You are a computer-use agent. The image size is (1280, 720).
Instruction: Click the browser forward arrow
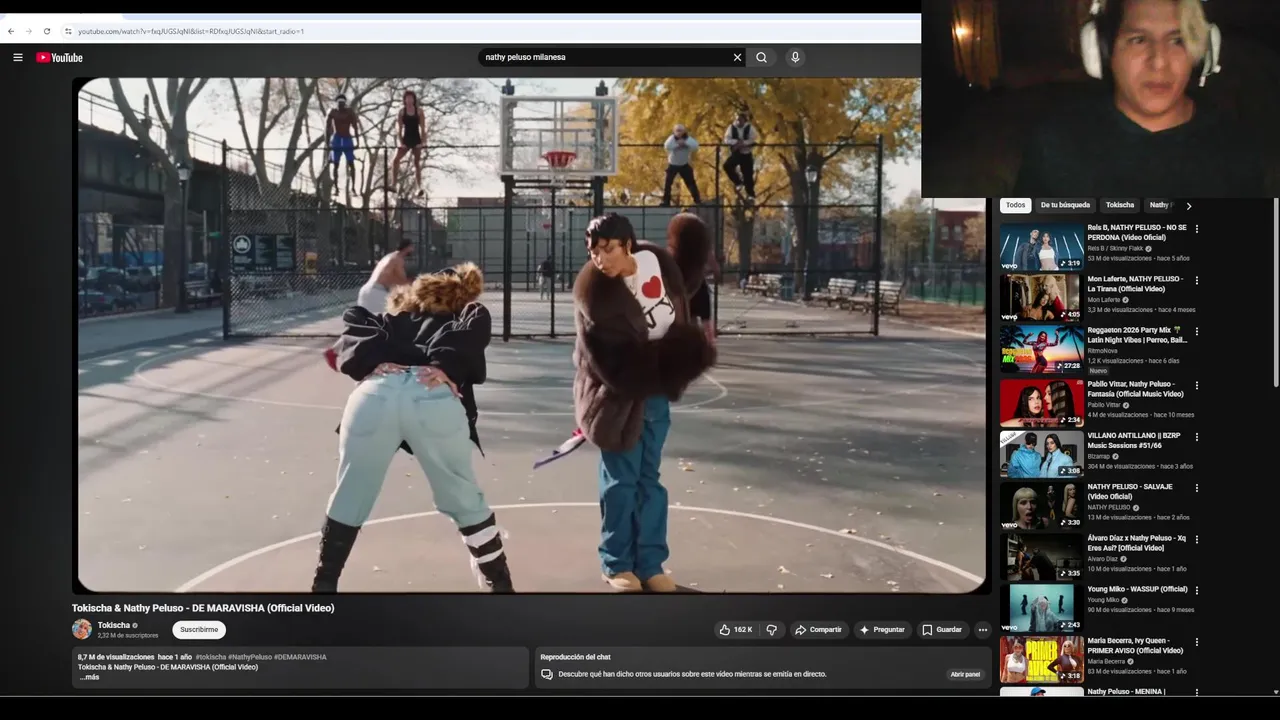pos(28,31)
